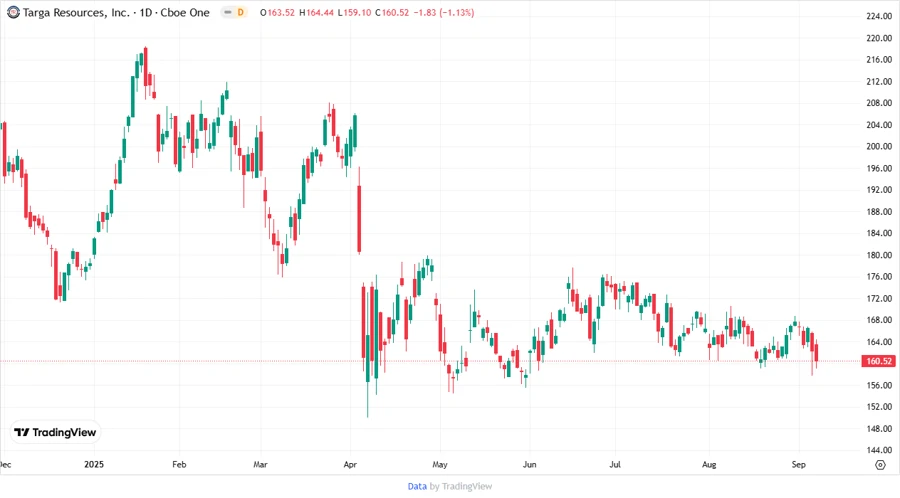
Task: Click the low value L159.10
Action: click(x=354, y=13)
